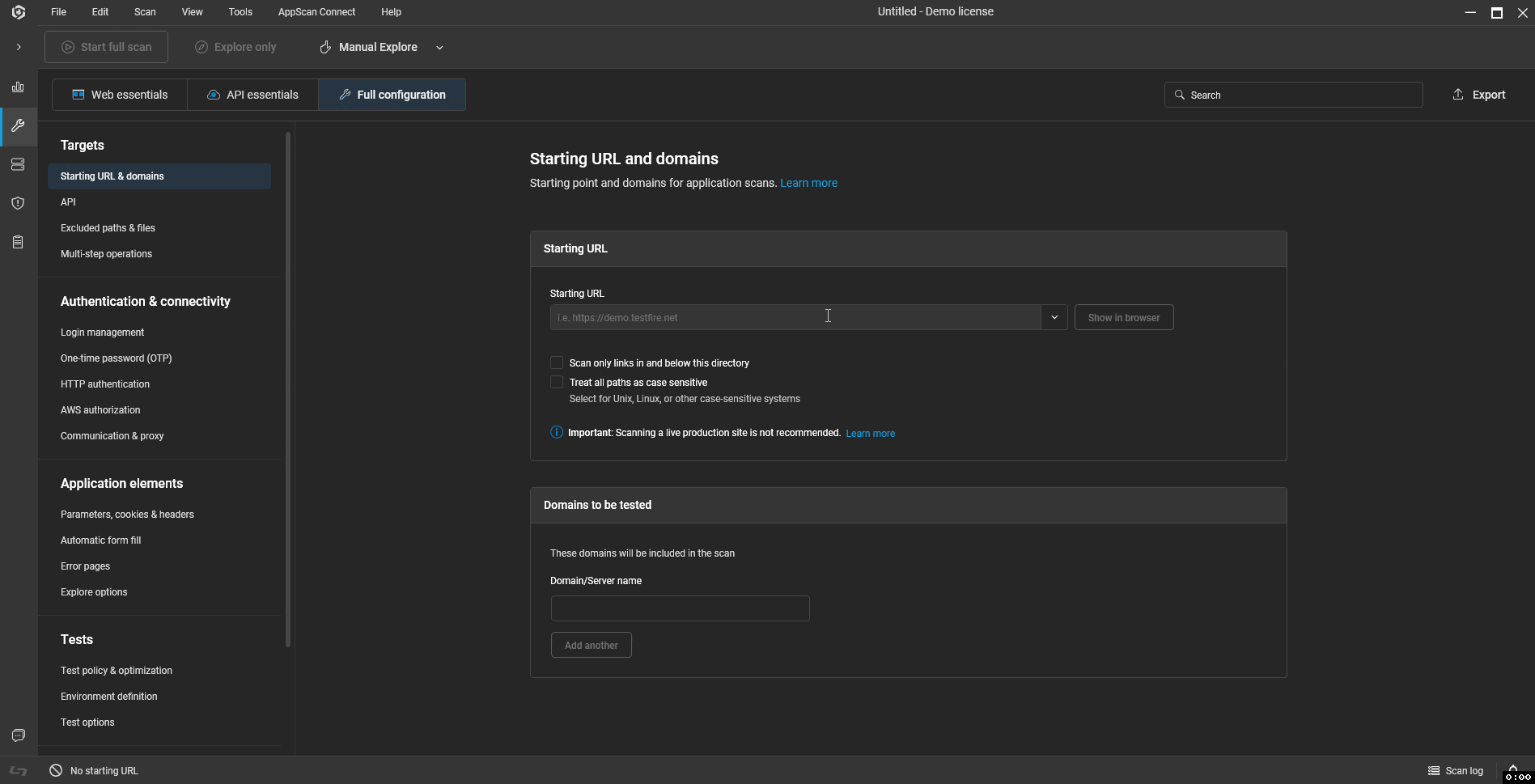Click the Manual Explore button

click(368, 47)
